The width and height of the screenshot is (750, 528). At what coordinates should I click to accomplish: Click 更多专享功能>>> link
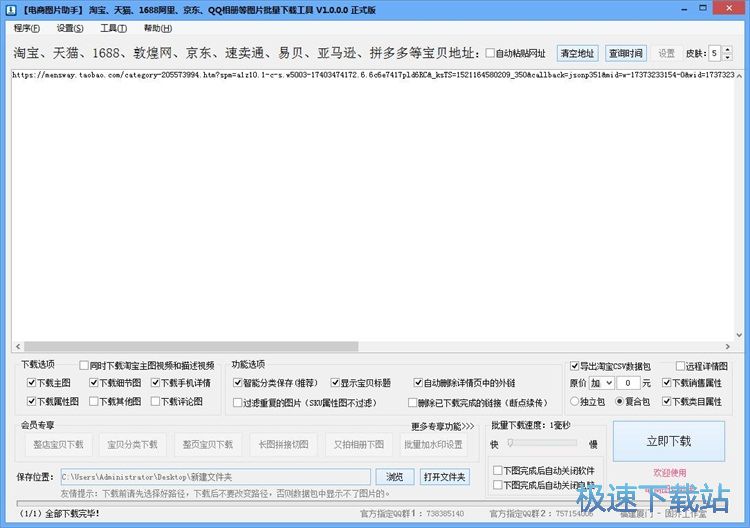click(x=442, y=426)
